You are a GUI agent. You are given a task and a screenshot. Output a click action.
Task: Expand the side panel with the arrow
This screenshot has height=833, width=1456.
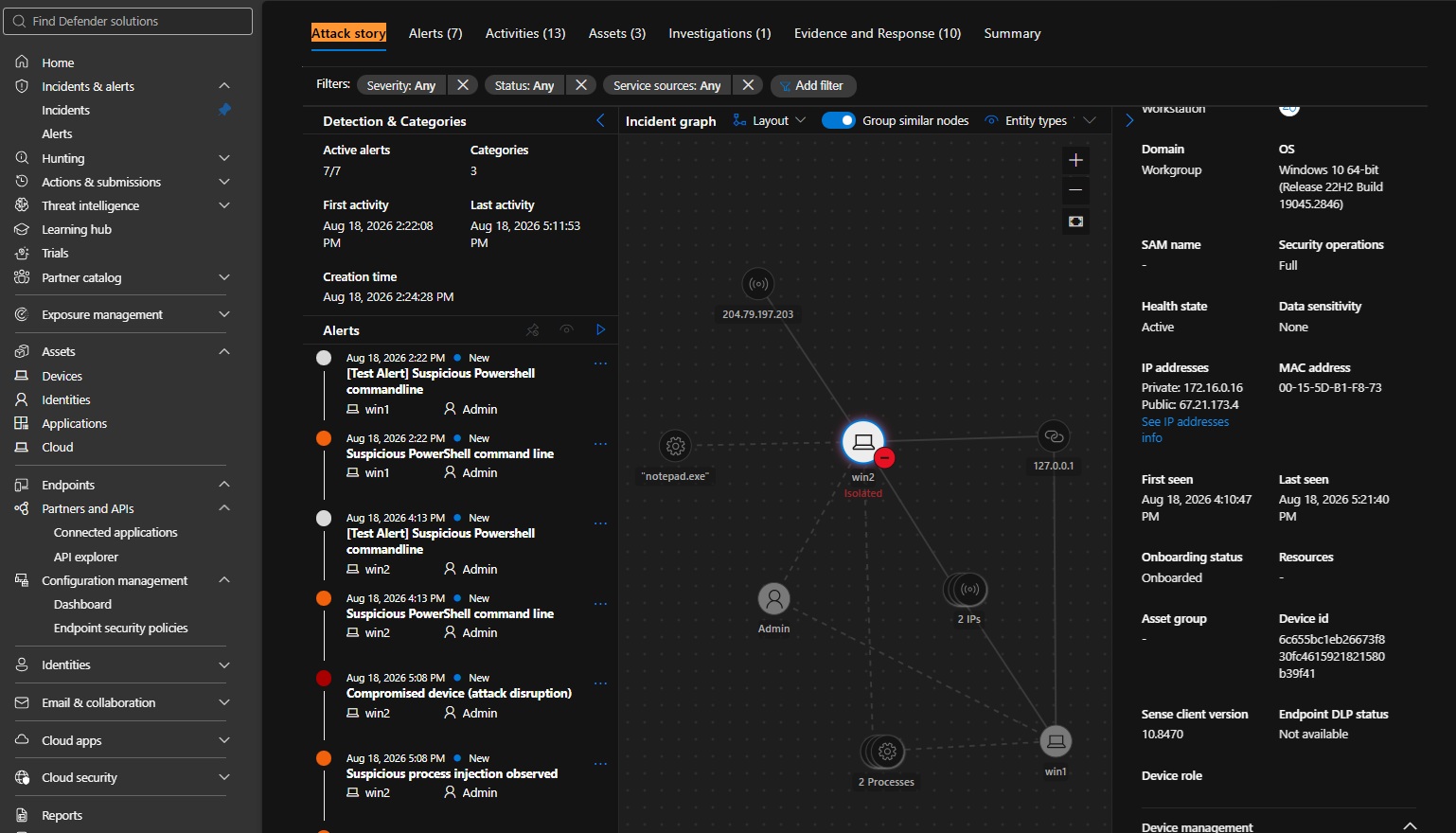pos(1129,120)
